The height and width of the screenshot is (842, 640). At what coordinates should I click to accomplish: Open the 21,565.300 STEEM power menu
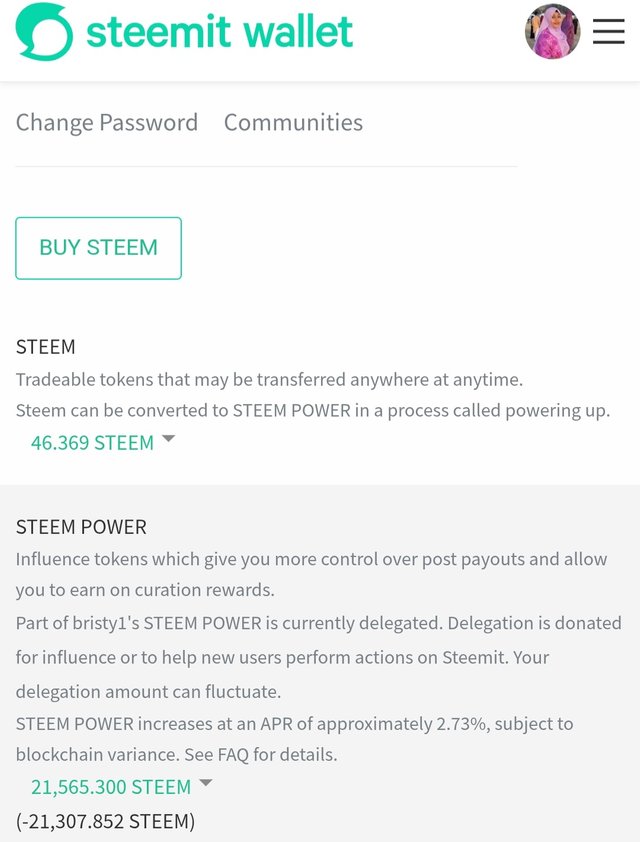[111, 787]
